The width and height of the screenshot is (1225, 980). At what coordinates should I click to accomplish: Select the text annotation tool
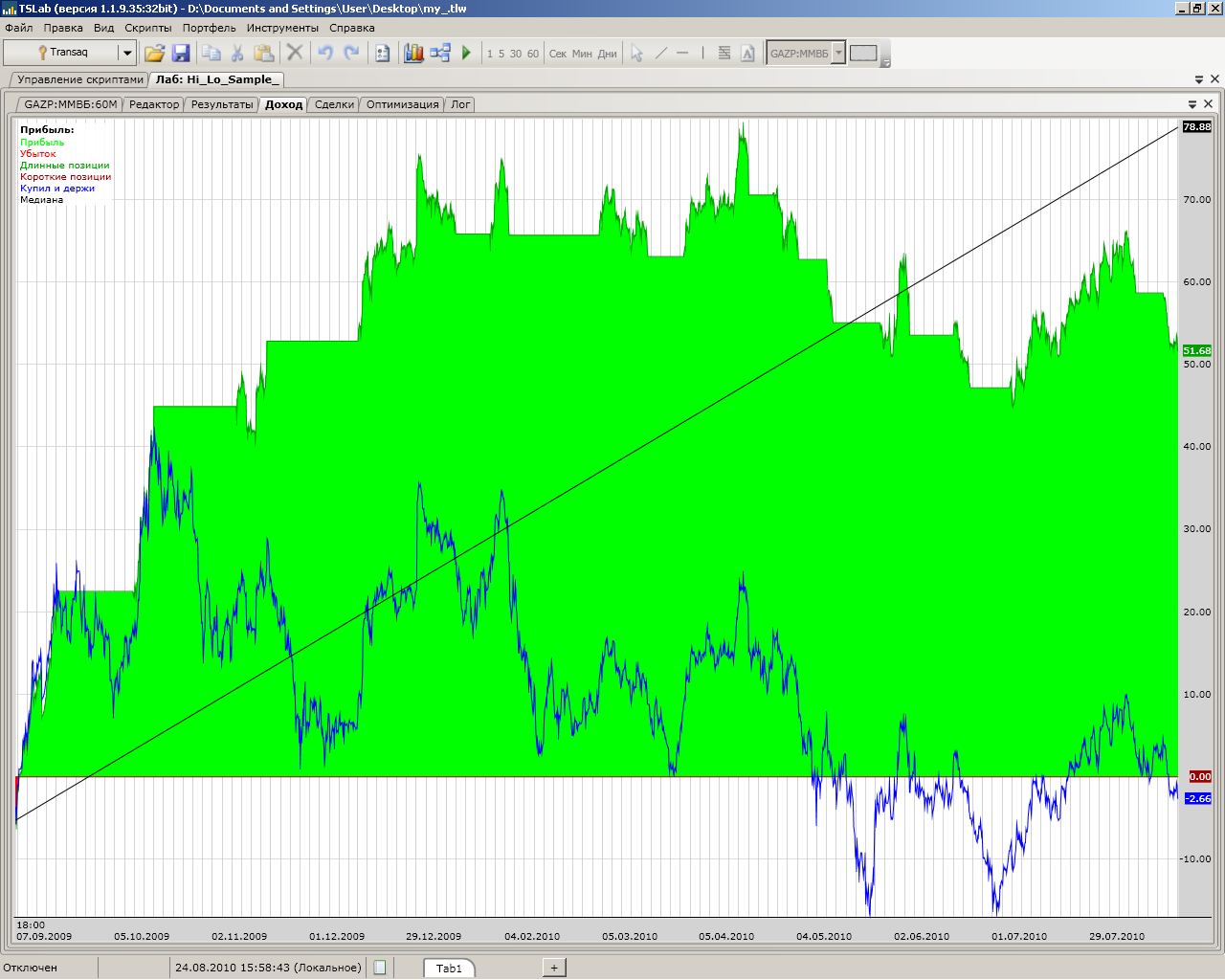(747, 53)
